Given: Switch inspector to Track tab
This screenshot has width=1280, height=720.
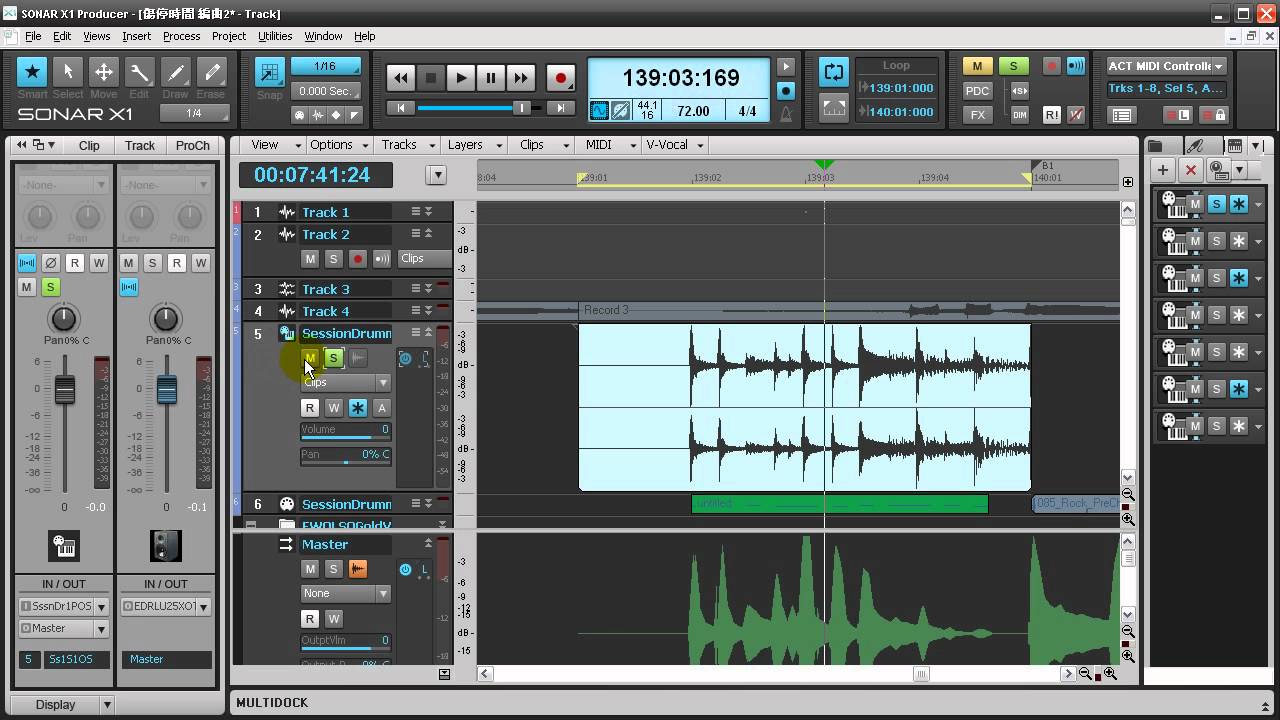Looking at the screenshot, I should tap(140, 145).
